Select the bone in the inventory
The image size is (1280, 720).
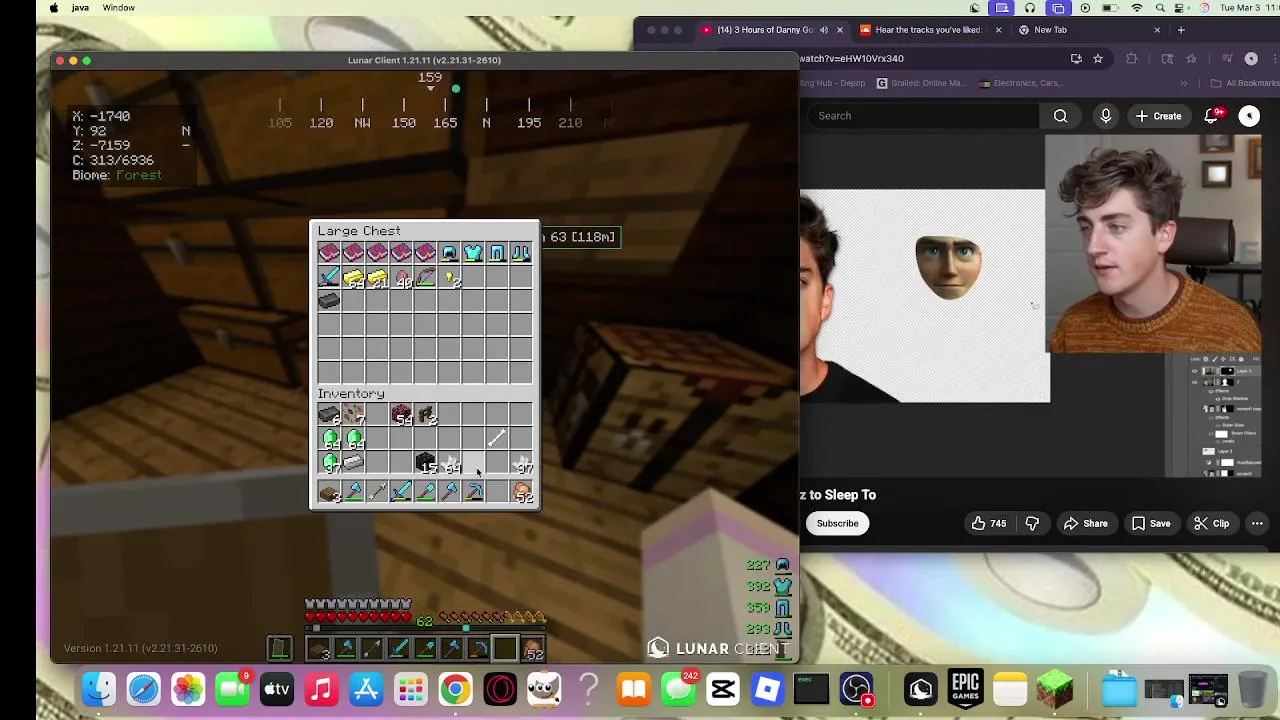tap(497, 438)
